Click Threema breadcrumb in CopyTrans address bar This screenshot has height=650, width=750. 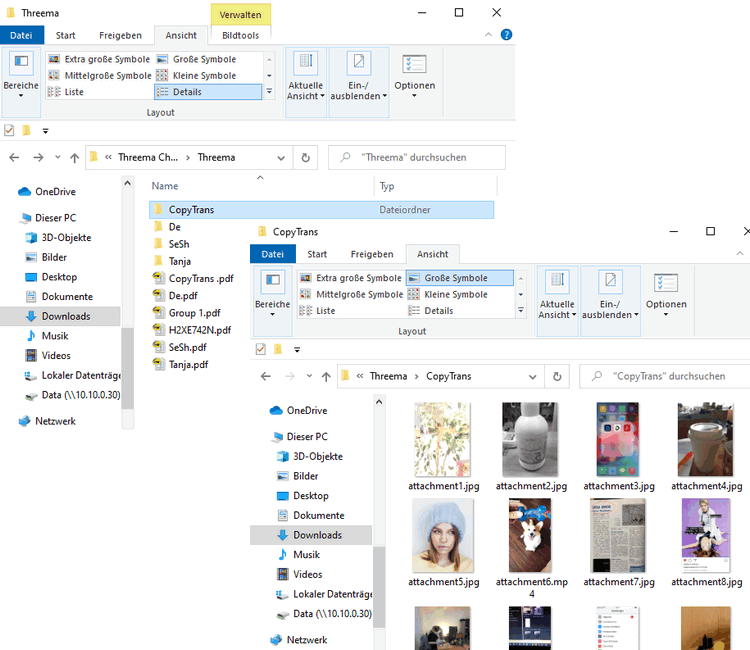click(x=388, y=376)
